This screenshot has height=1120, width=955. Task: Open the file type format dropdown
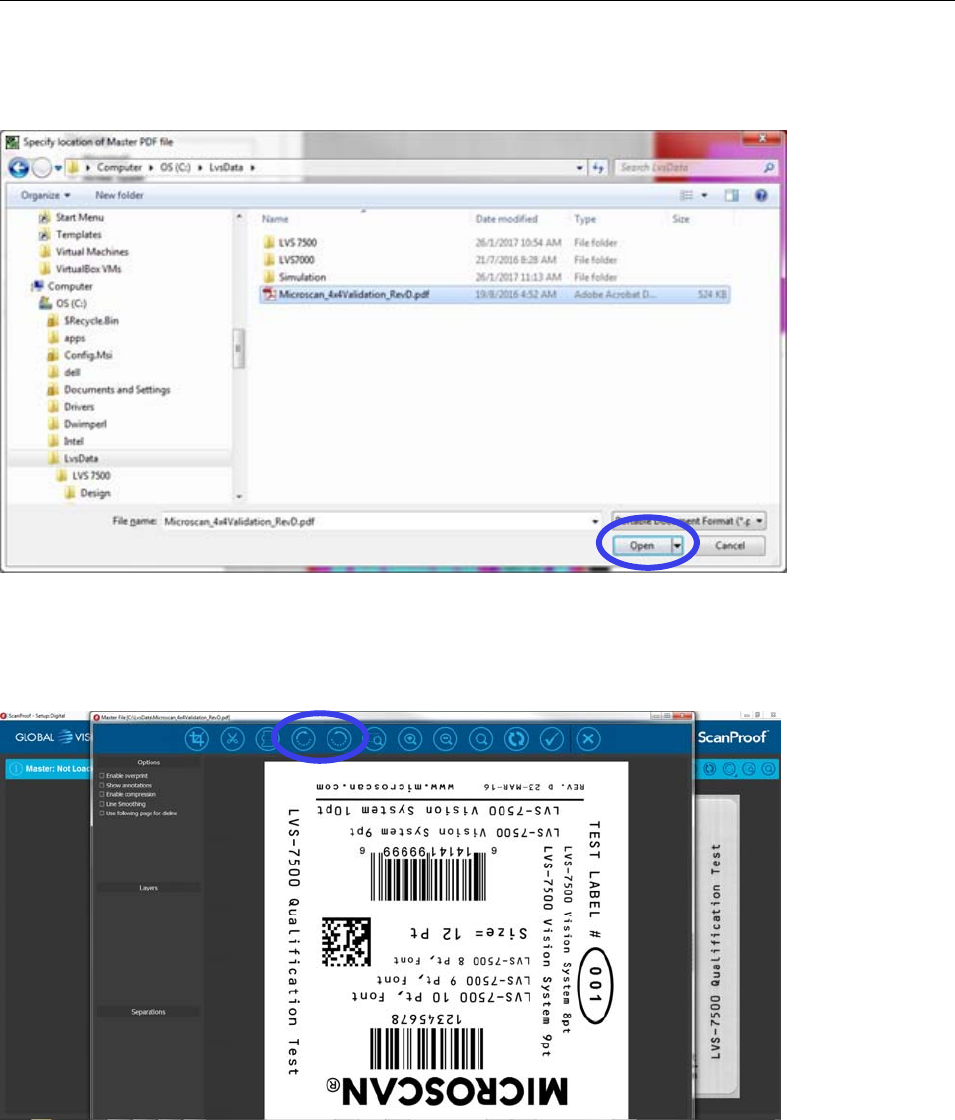click(x=689, y=521)
